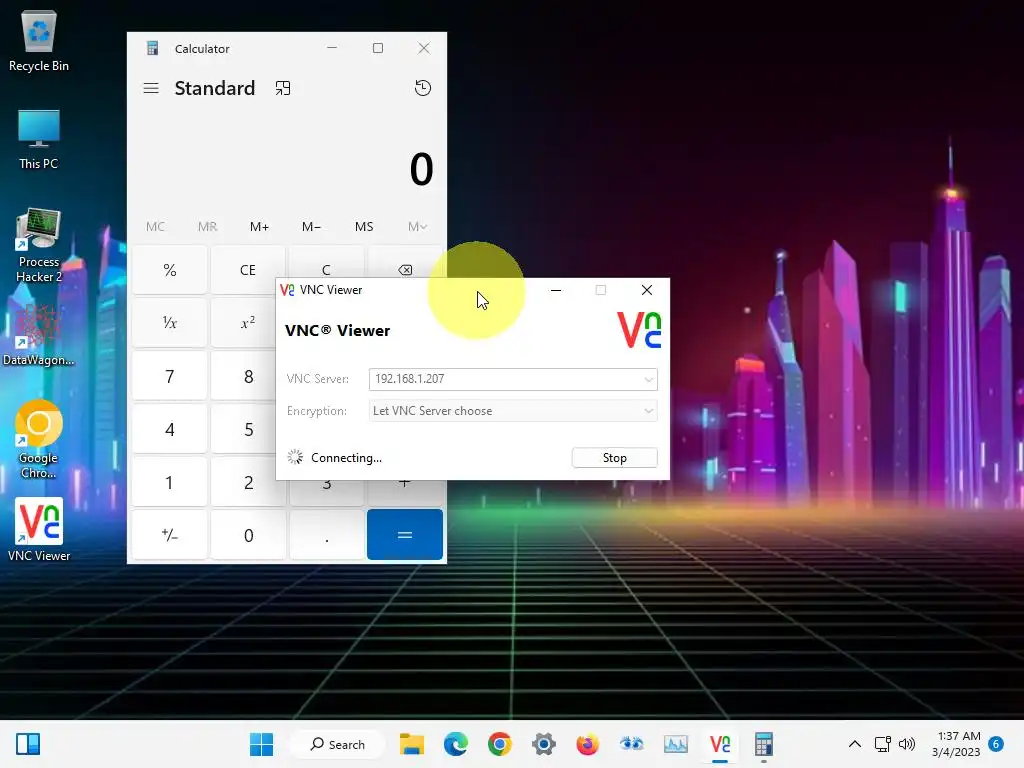The height and width of the screenshot is (768, 1024).
Task: Click the reciprocal 1/x key
Action: click(170, 323)
